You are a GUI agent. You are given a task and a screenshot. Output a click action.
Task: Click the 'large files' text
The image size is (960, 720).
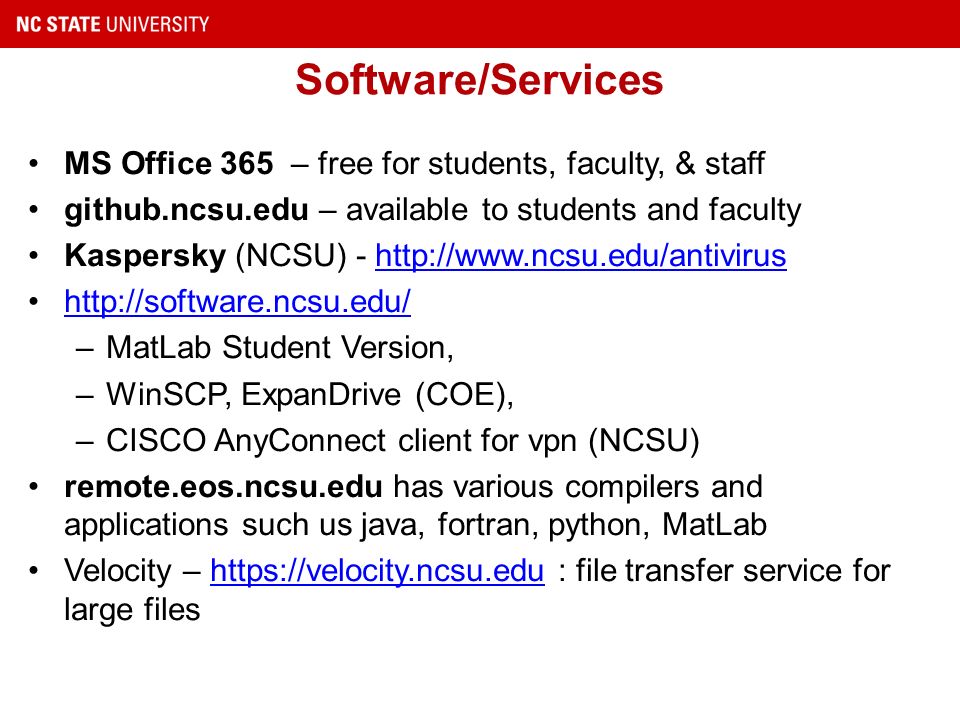(132, 610)
